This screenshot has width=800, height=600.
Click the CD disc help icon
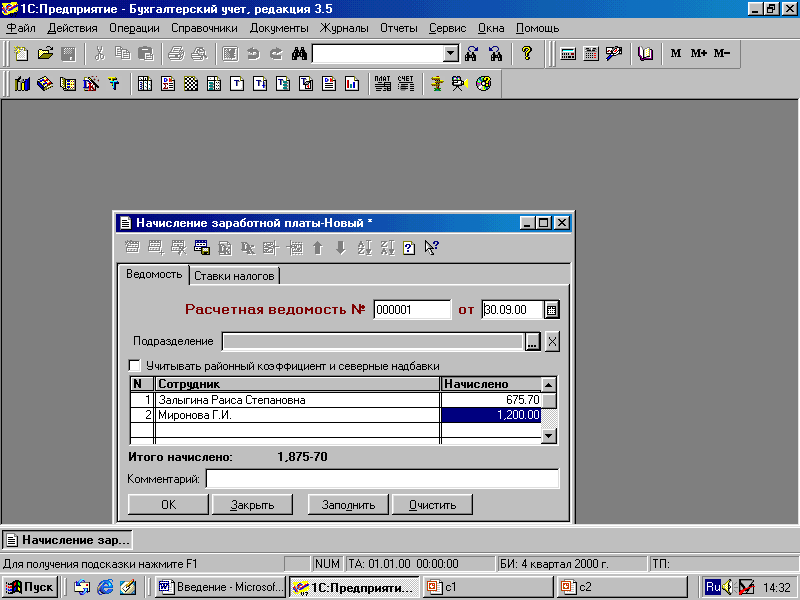[483, 84]
